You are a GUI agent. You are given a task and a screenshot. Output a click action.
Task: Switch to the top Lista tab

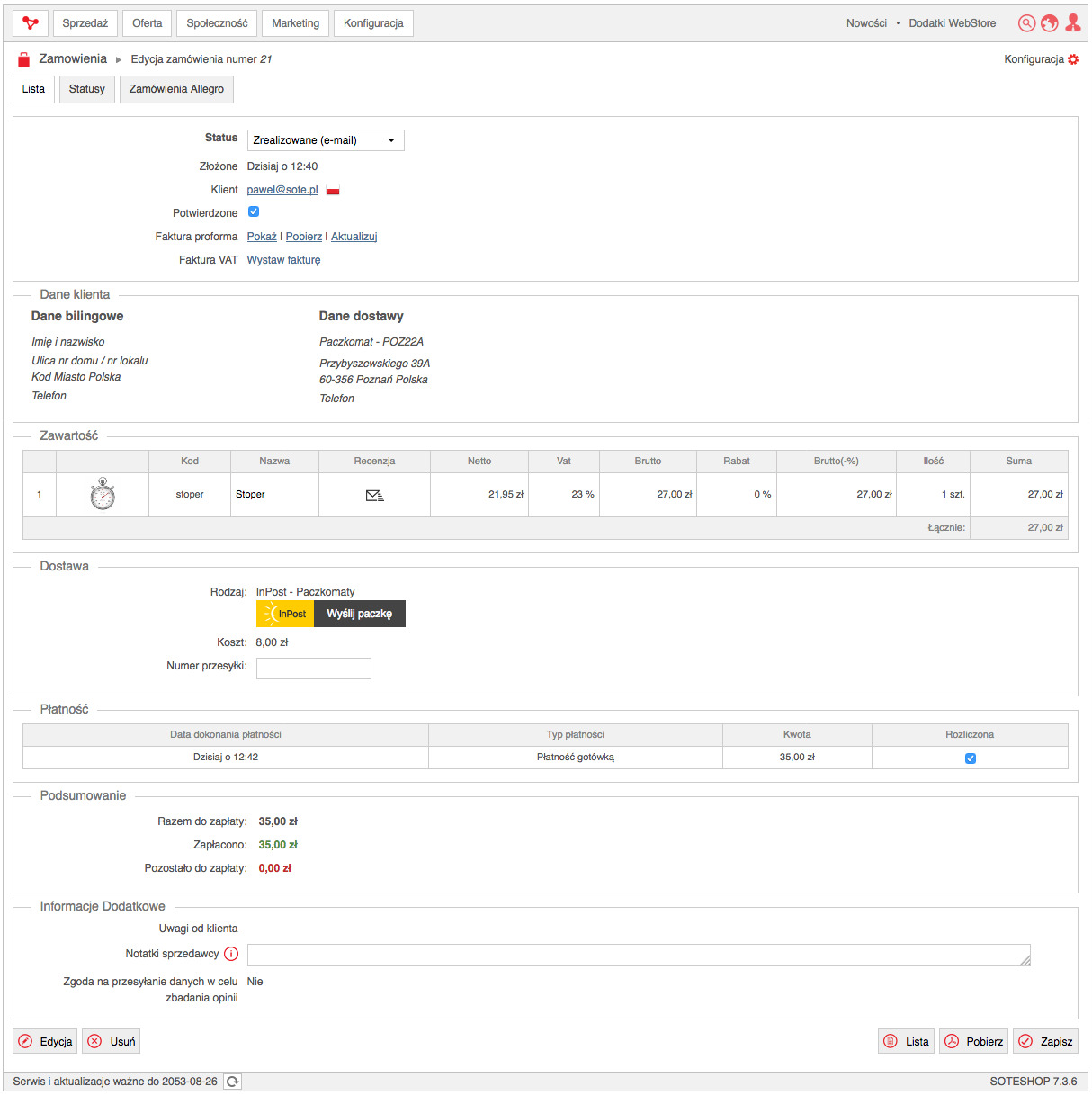click(x=33, y=89)
